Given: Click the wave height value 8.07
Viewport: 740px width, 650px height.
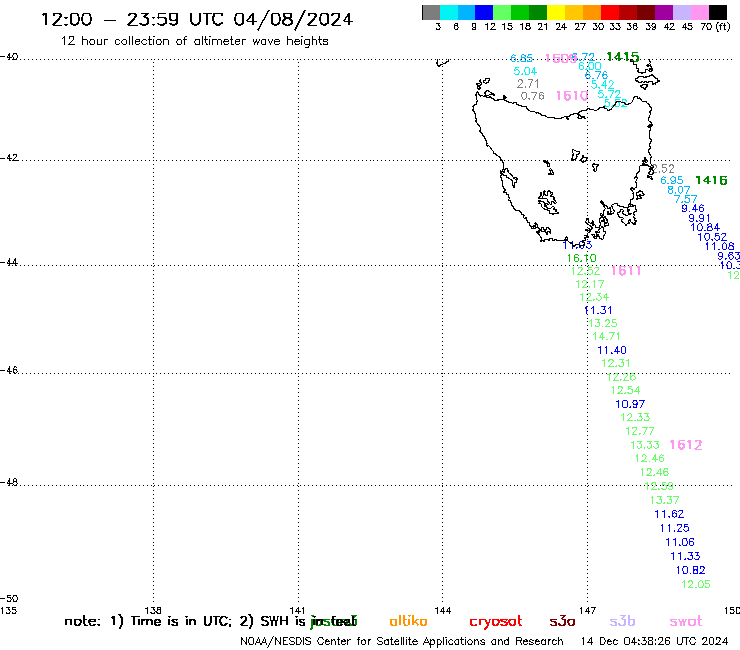Looking at the screenshot, I should point(679,190).
